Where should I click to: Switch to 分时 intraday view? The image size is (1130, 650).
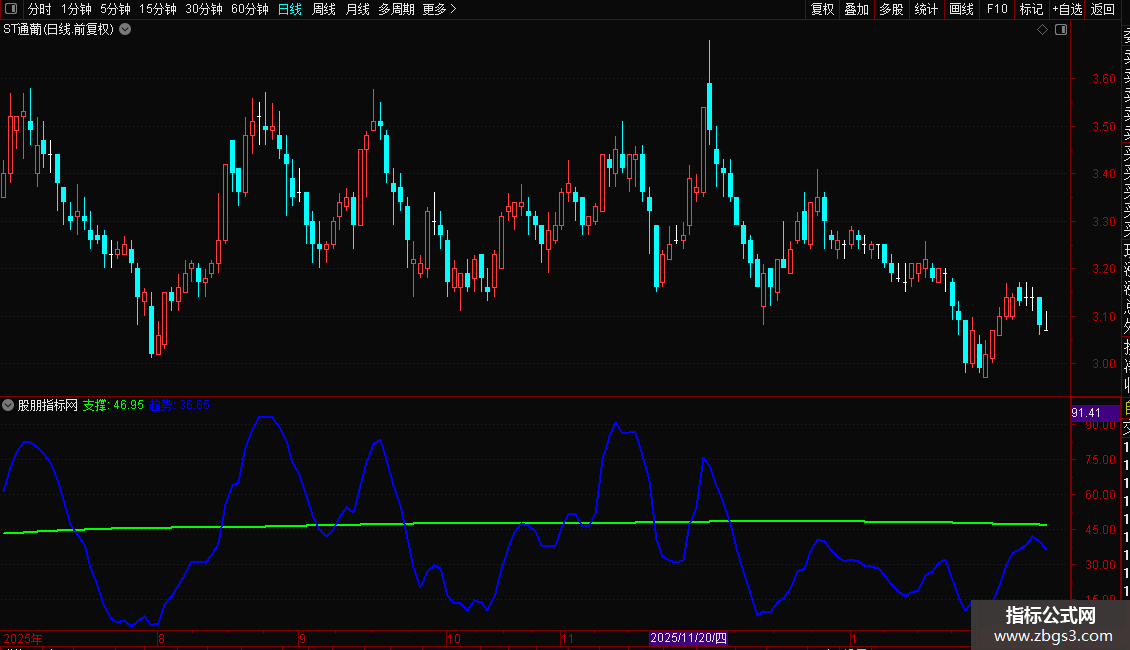40,9
